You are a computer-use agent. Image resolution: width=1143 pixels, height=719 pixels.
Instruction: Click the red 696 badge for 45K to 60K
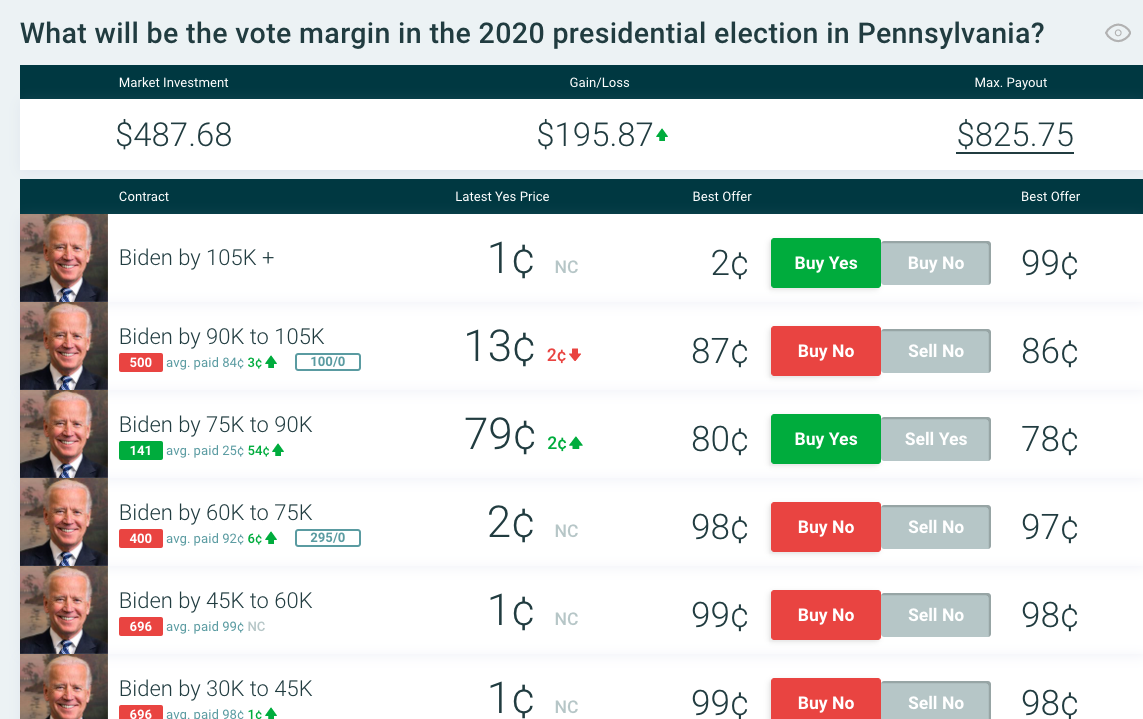click(x=141, y=626)
